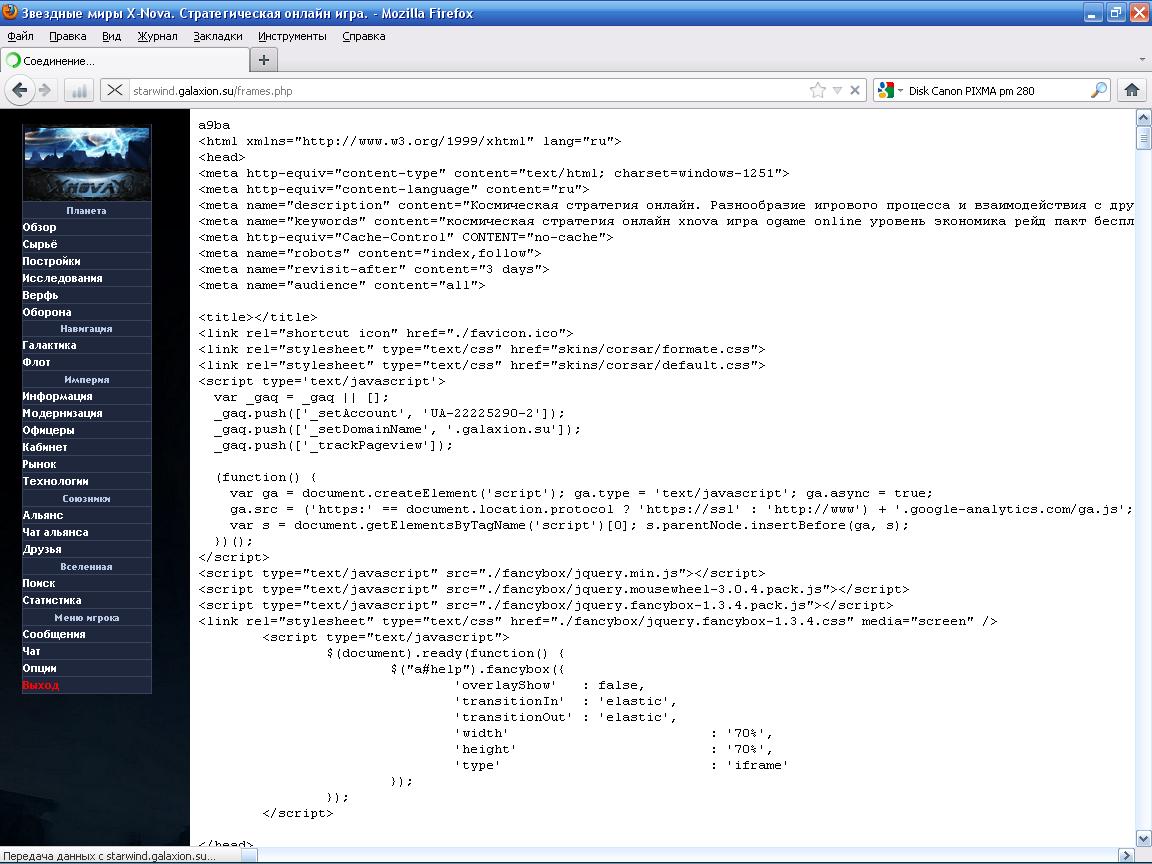Viewport: 1152px width, 864px height.
Task: Go forward with the forward arrow button
Action: pos(45,90)
